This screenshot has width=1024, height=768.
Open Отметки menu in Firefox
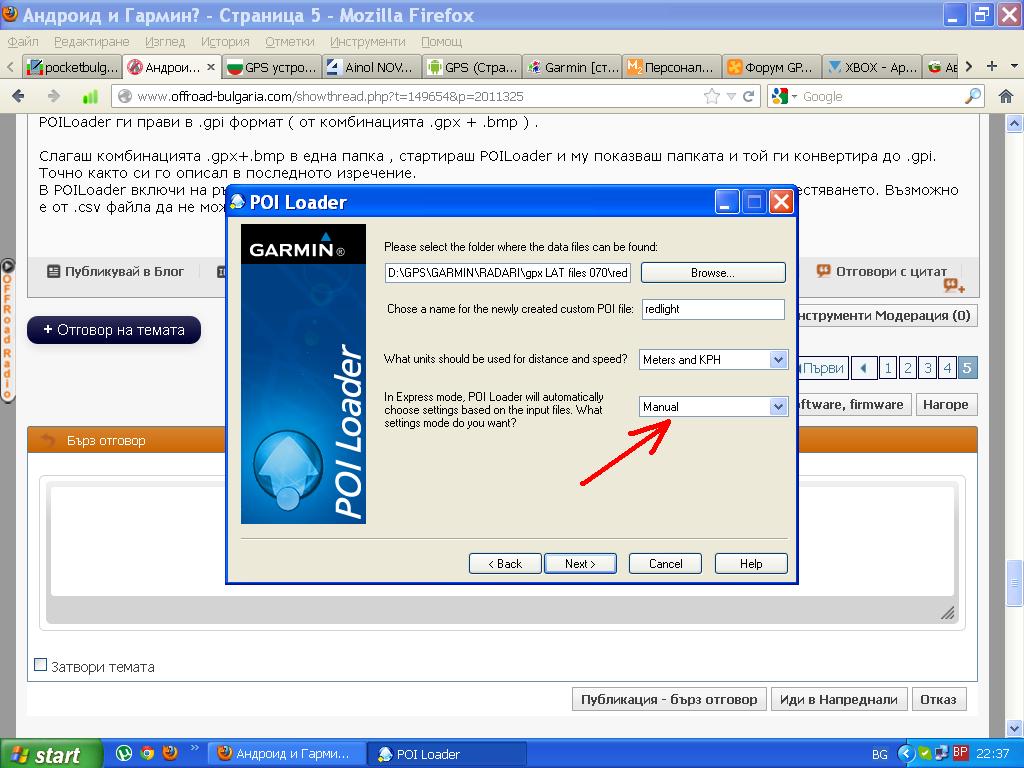tap(290, 42)
